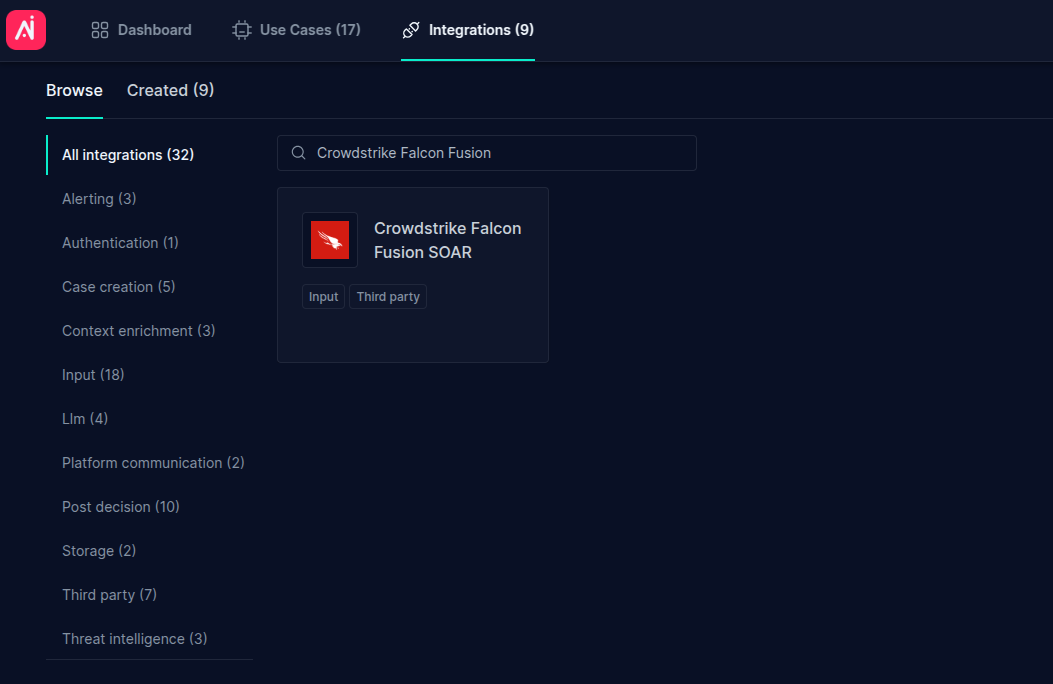1053x684 pixels.
Task: Click the Use Cases chip icon
Action: [x=242, y=30]
